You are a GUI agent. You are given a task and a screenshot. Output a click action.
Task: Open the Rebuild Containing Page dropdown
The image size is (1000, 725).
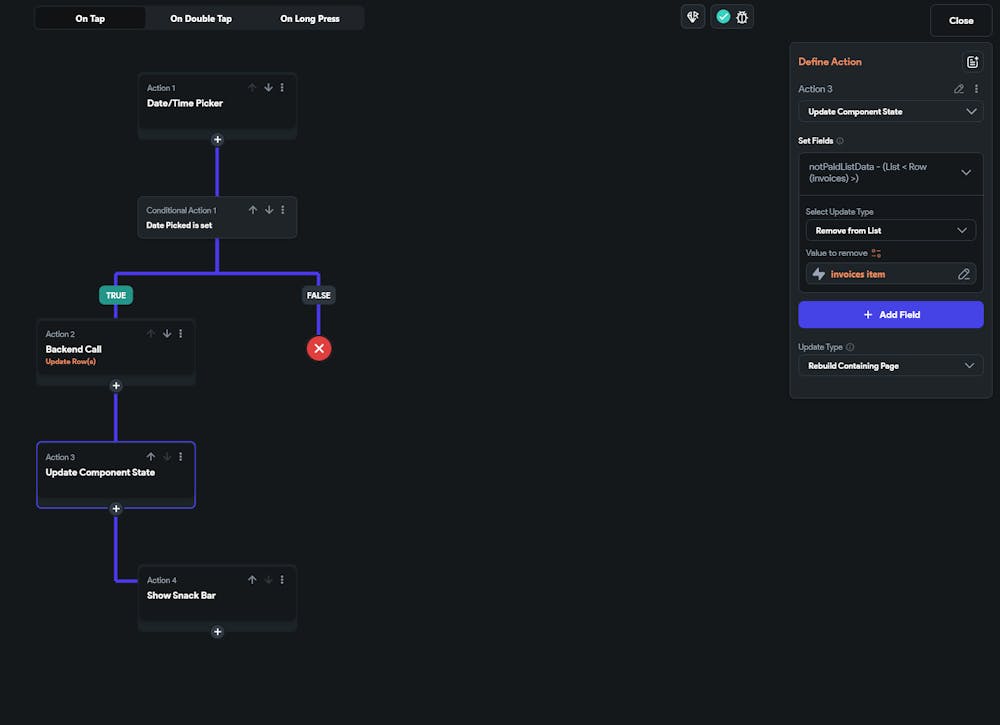point(890,366)
